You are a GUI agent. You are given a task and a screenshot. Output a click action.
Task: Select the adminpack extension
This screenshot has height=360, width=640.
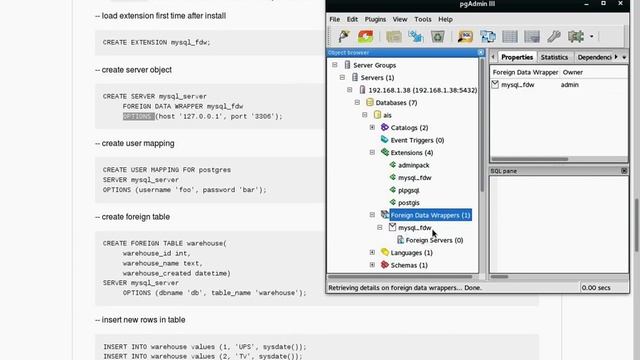413,165
